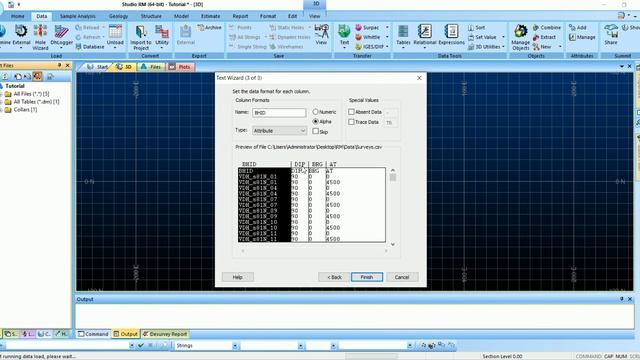Click the Sort tool

click(x=476, y=27)
